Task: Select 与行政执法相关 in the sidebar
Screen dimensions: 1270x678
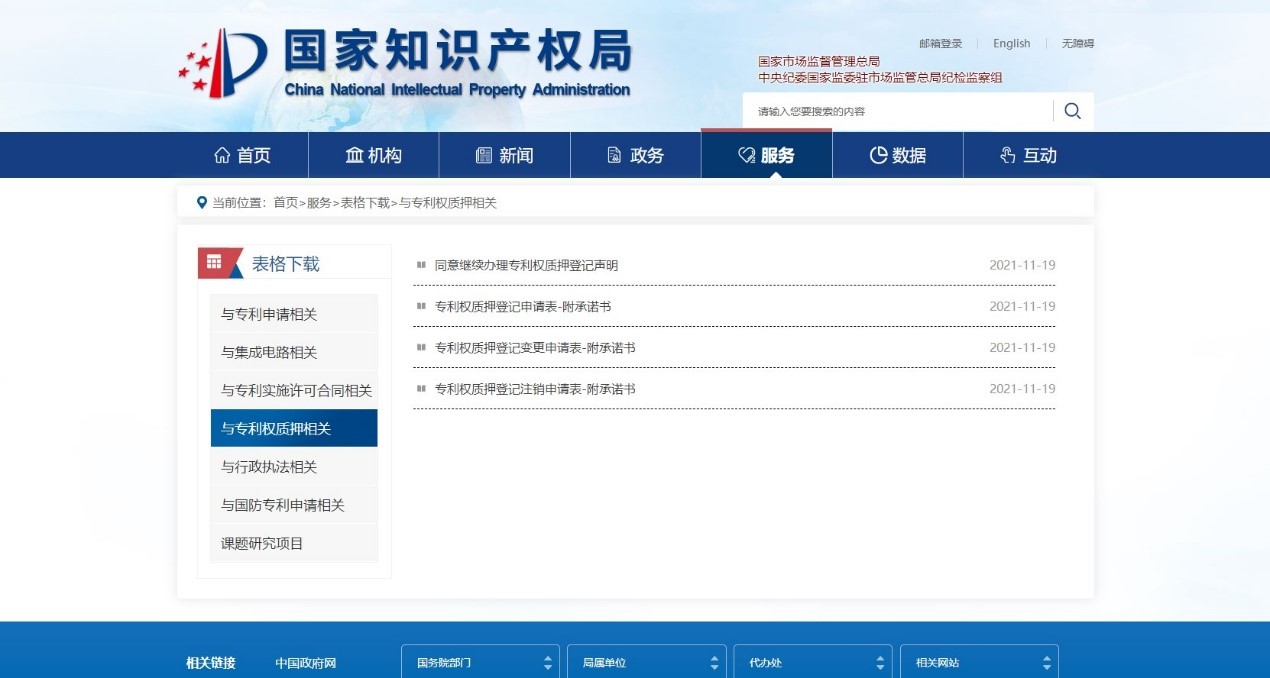Action: coord(294,467)
